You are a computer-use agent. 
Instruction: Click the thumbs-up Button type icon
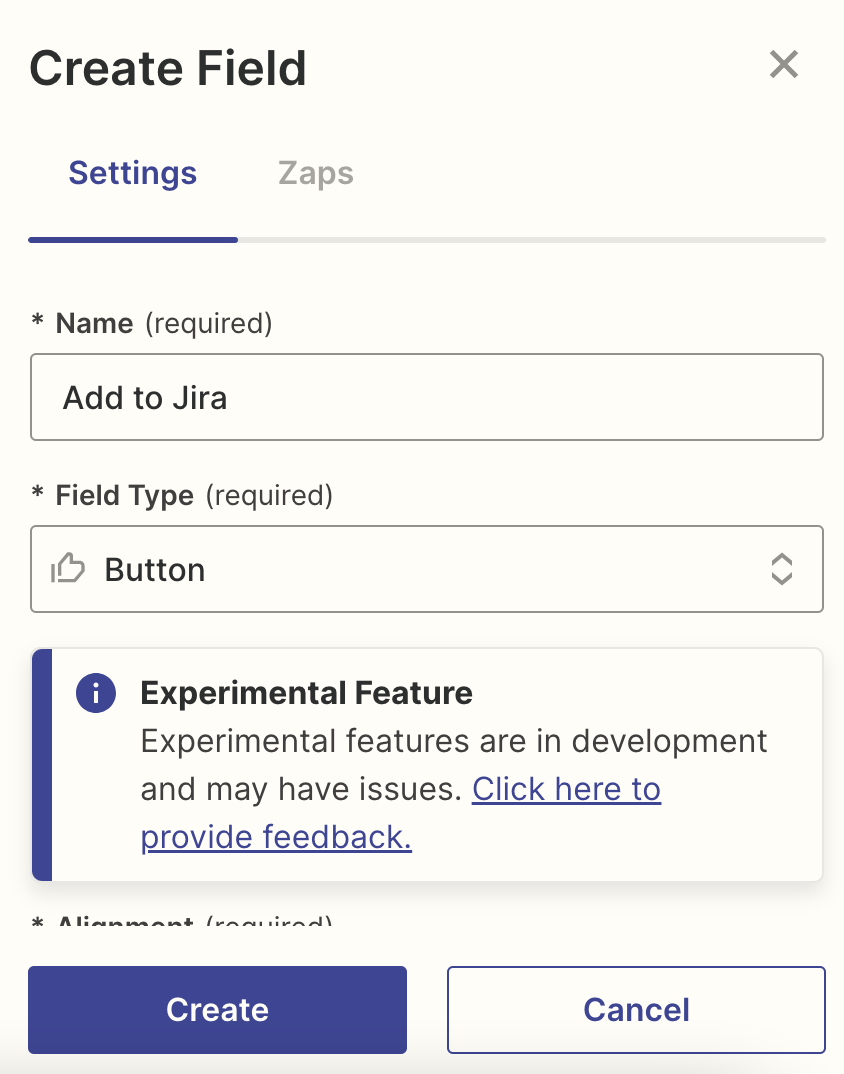[x=68, y=569]
